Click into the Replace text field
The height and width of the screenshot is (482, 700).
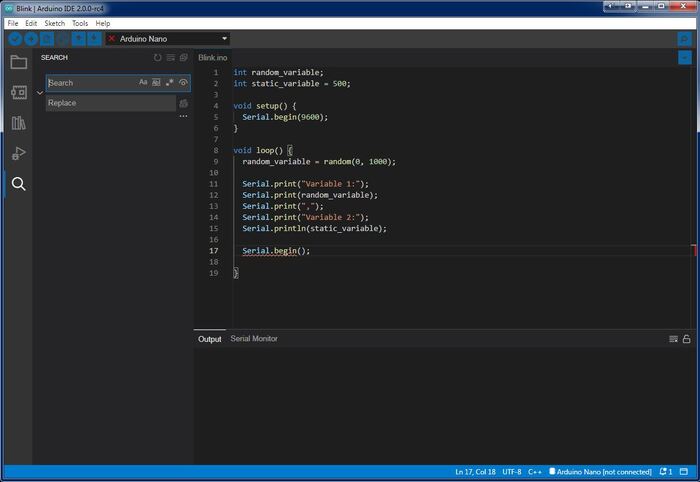110,103
